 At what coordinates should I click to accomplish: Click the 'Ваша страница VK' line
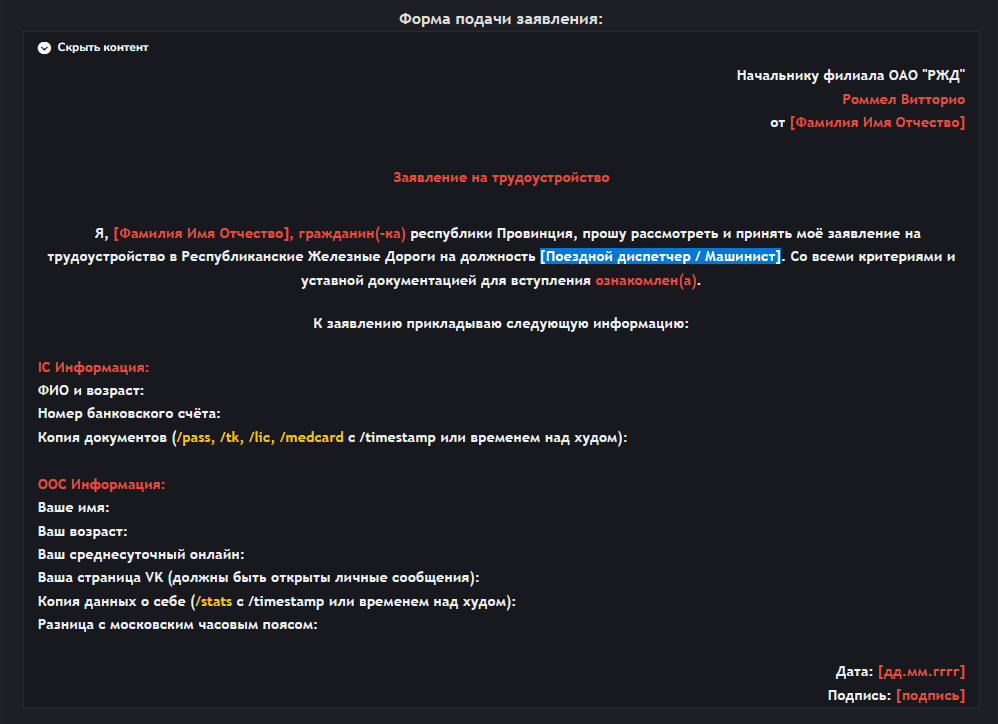coord(258,578)
